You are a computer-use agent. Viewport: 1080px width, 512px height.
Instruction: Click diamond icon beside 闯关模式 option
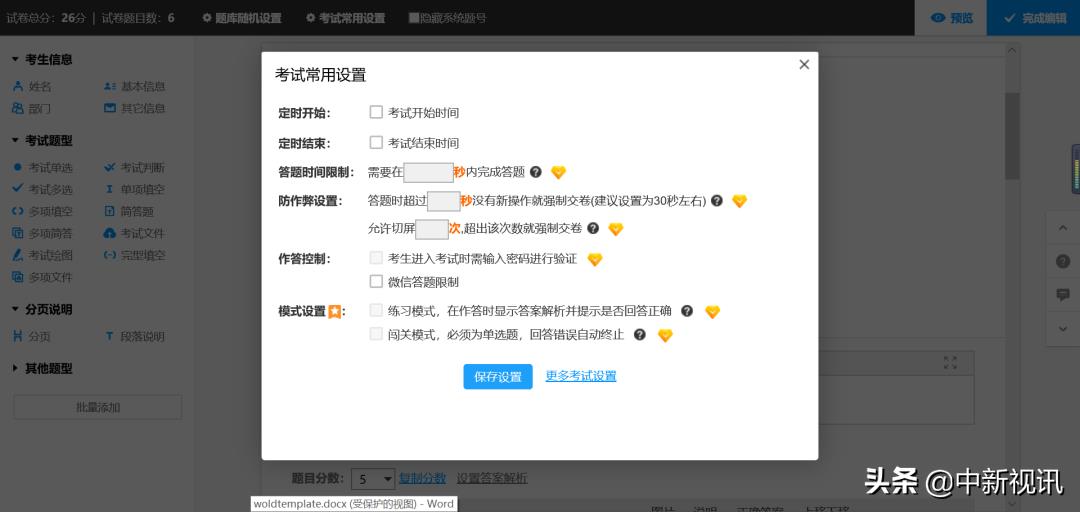click(665, 335)
